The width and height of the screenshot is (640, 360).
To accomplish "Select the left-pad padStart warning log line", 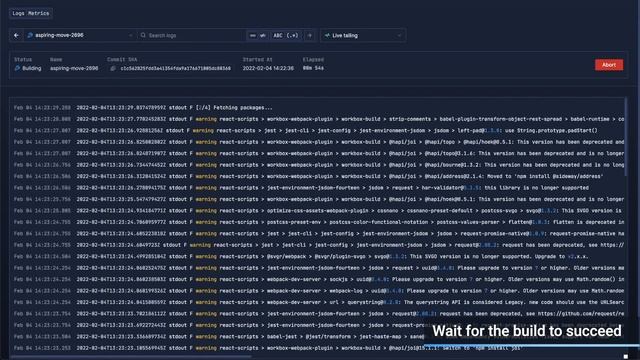I will pyautogui.click(x=318, y=131).
